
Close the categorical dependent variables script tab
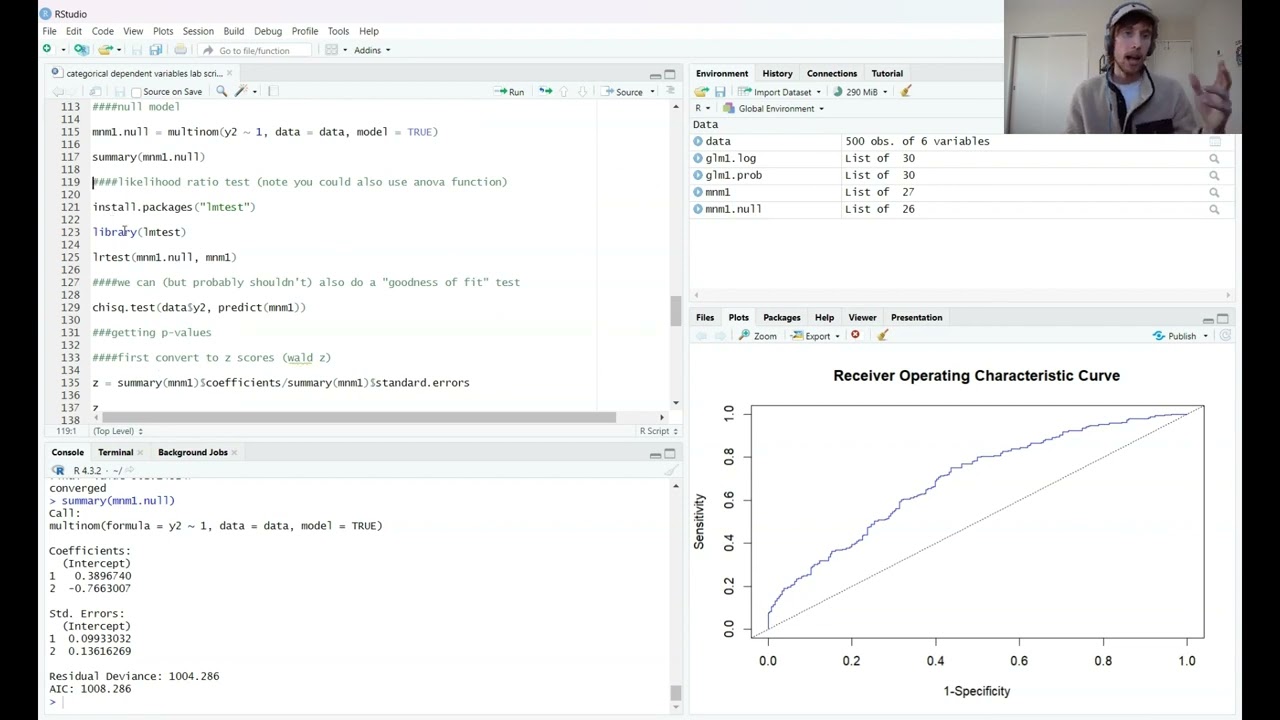229,73
